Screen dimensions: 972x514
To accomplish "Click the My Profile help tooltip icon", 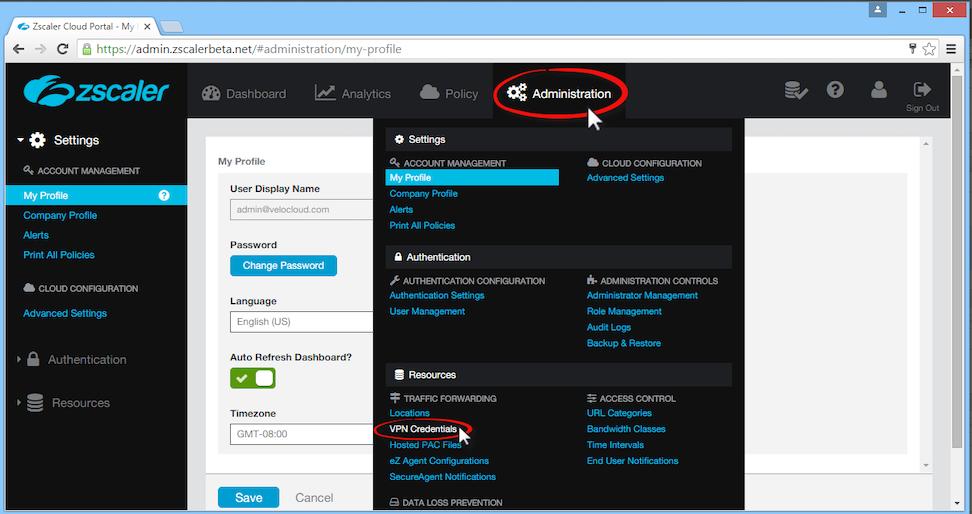I will tap(164, 196).
